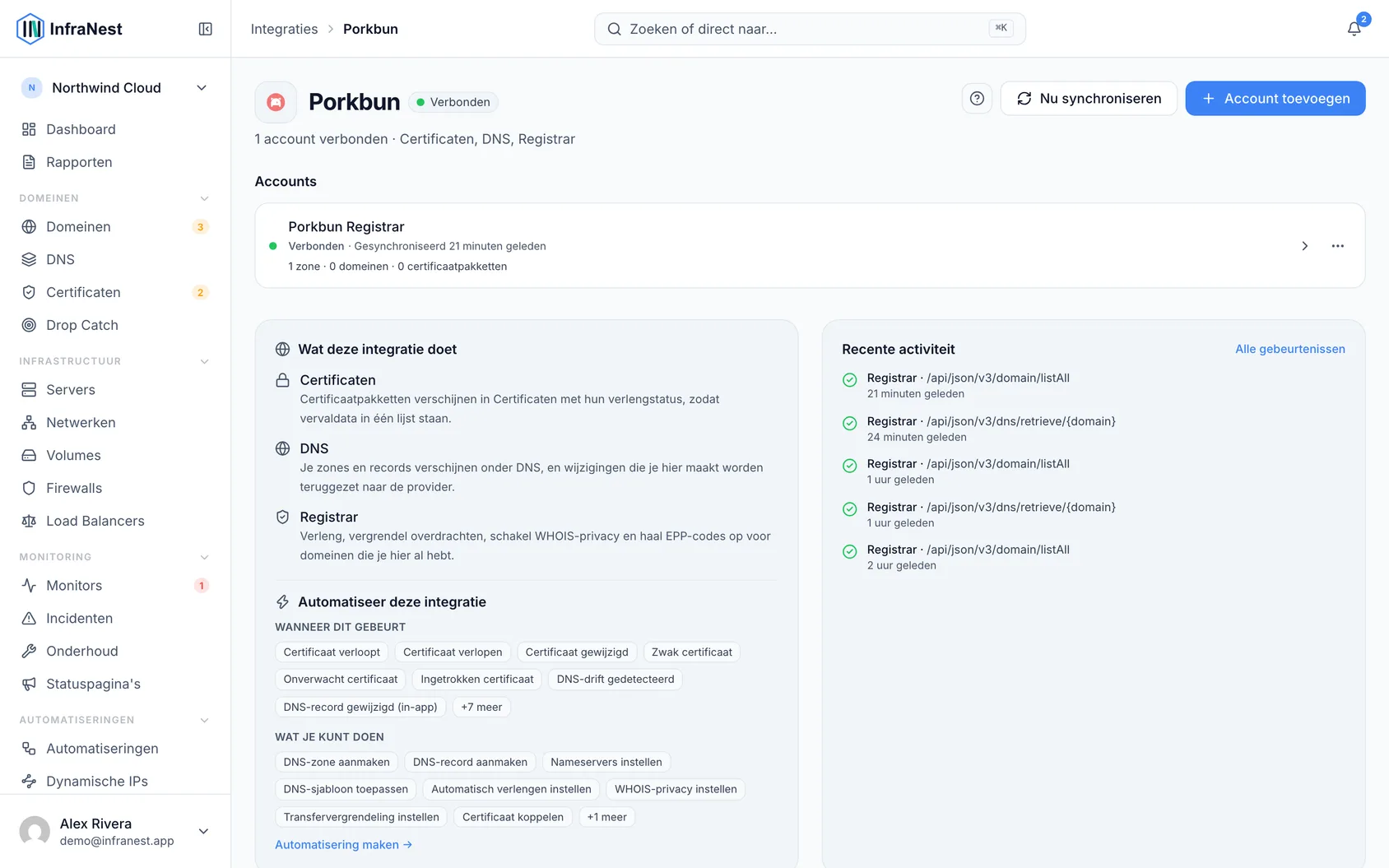Screen dimensions: 1389x868
Task: Click the Account toevoegen button
Action: pos(1275,99)
